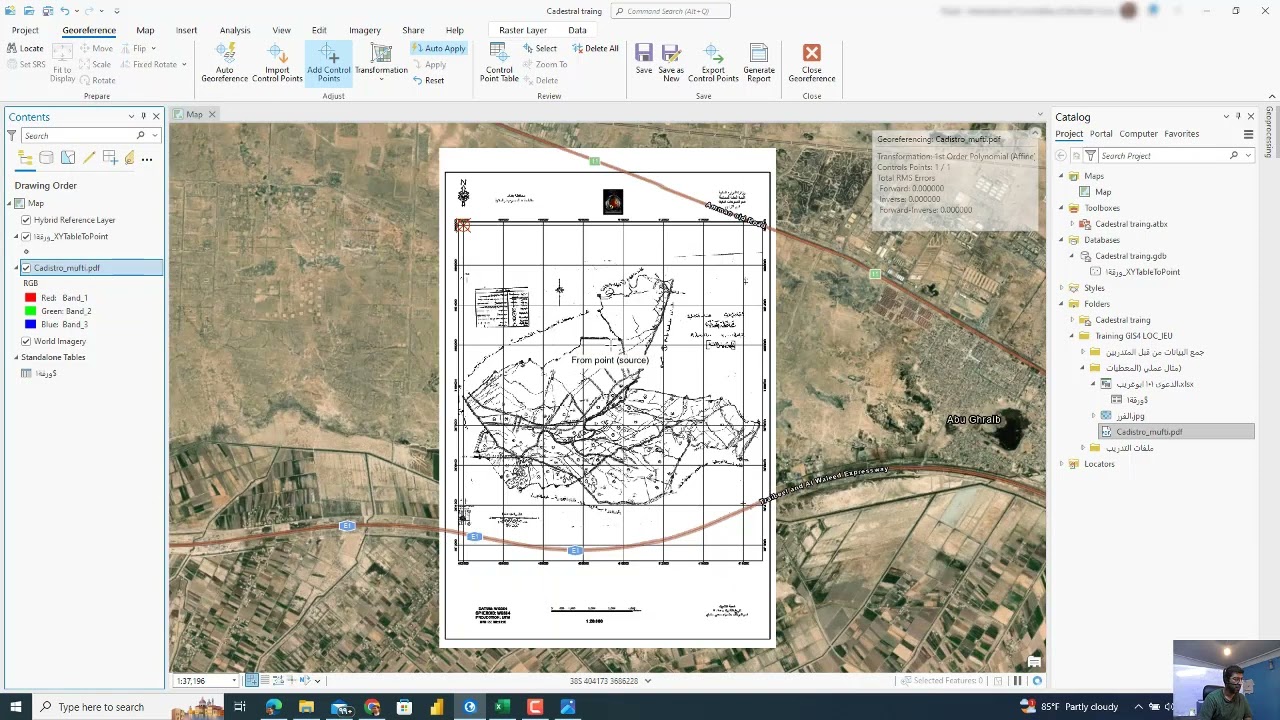Open File Explorer from the taskbar
The image size is (1280, 720).
click(x=306, y=707)
